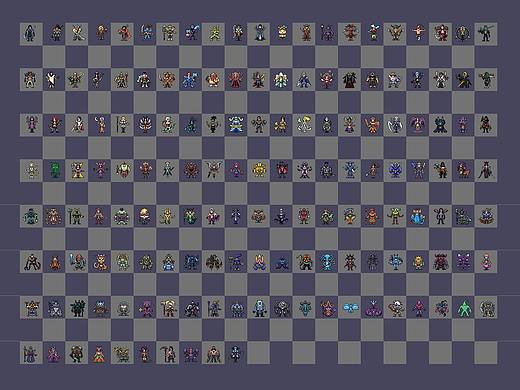Click the lime green glowing creature sprite
Image resolution: width=520 pixels, height=390 pixels.
click(214, 34)
